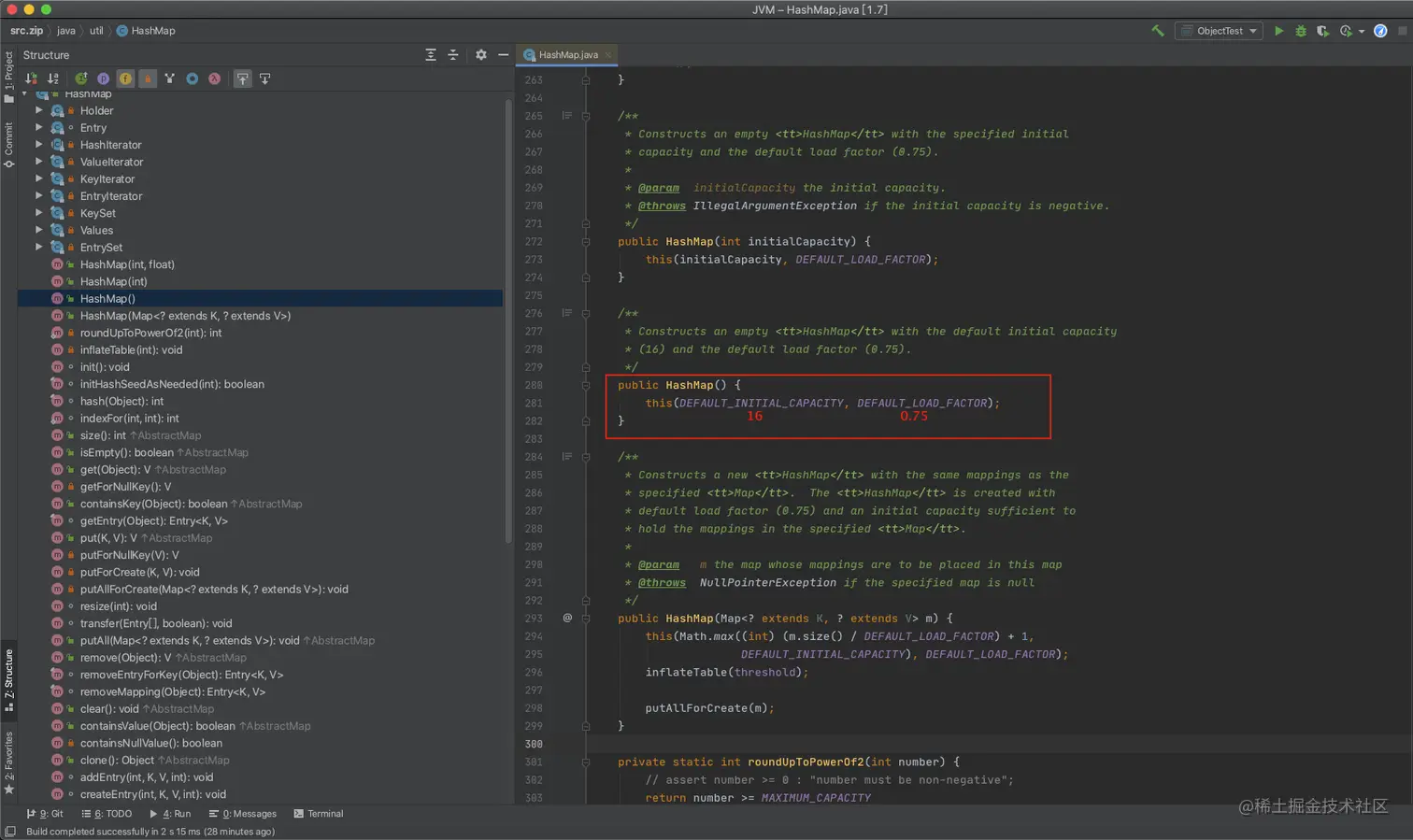This screenshot has width=1413, height=840.
Task: Toggle Show Properties filter
Action: tap(103, 78)
